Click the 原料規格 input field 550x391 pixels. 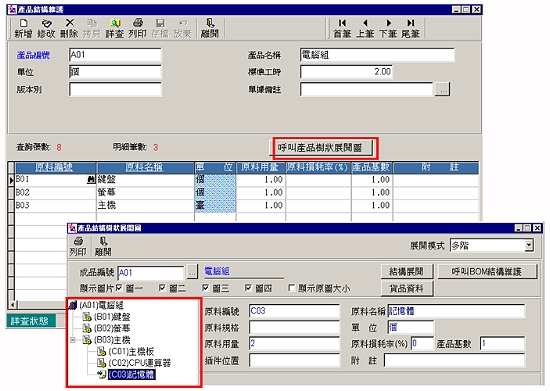click(294, 328)
